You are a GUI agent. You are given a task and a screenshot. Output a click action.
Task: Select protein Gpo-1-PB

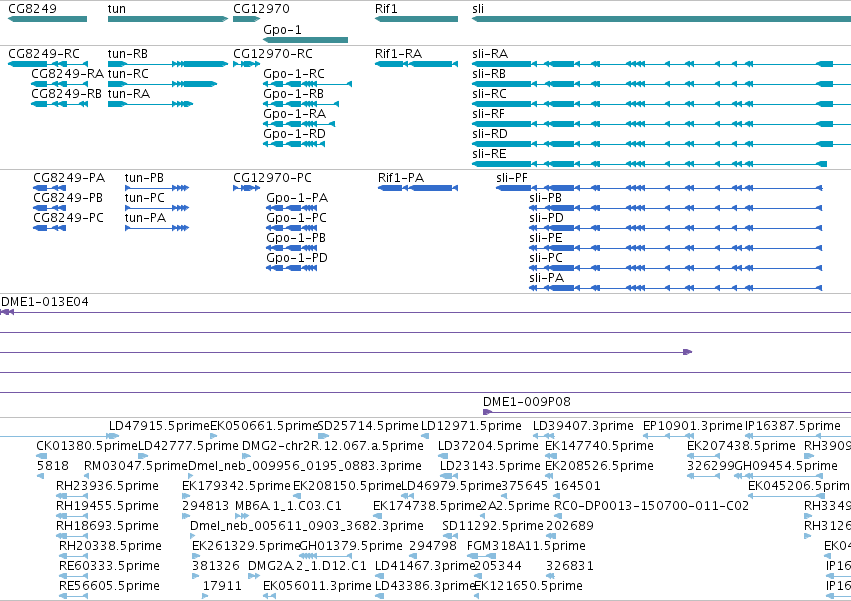[x=291, y=248]
